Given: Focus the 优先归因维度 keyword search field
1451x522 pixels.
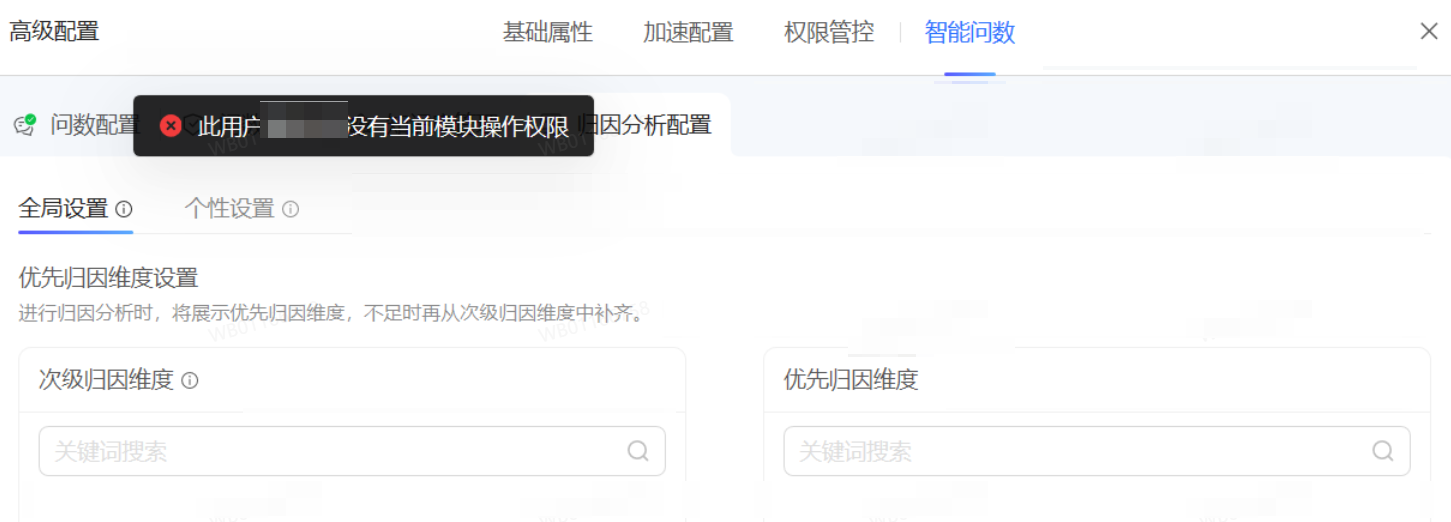Looking at the screenshot, I should pyautogui.click(x=1075, y=451).
